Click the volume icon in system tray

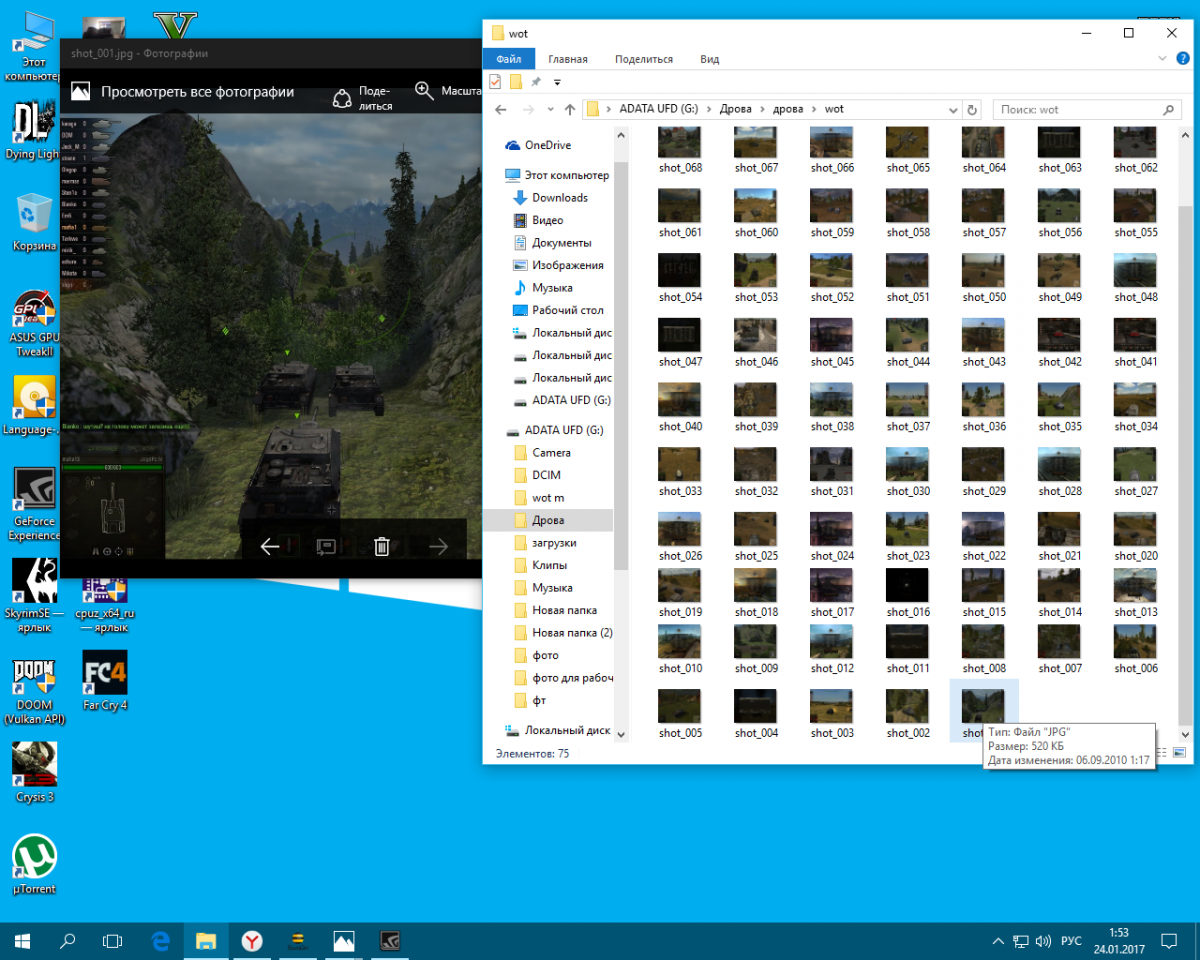click(1043, 941)
